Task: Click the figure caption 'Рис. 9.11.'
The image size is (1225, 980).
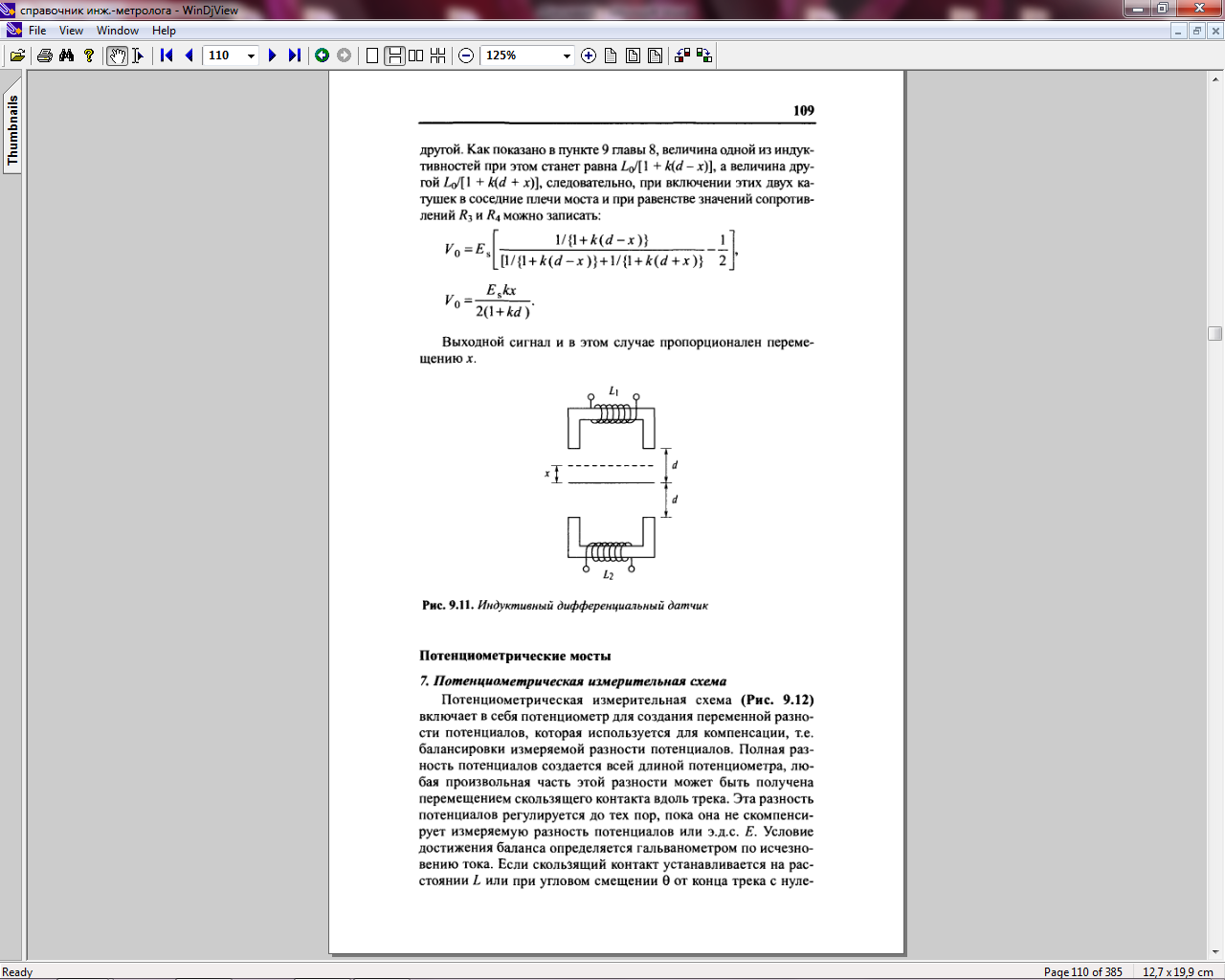Action: (448, 605)
